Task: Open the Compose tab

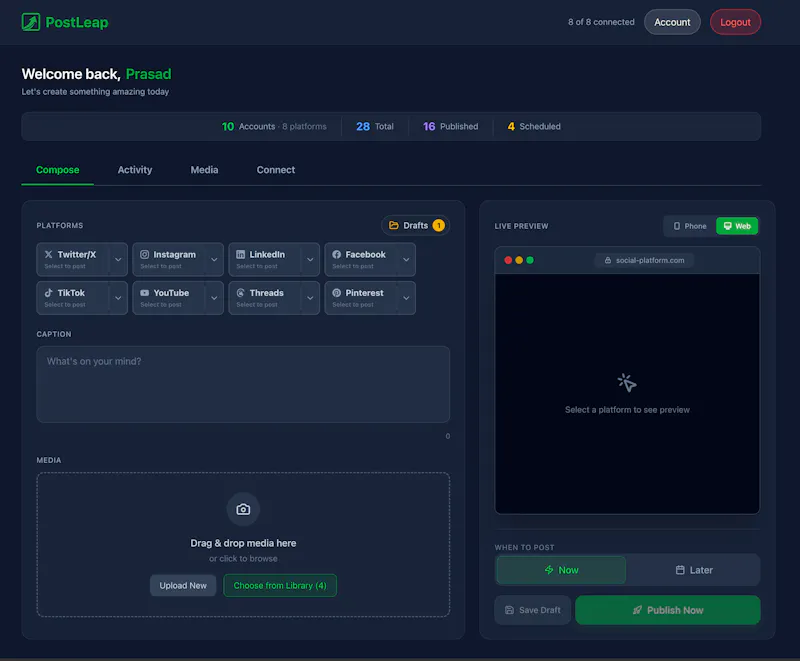Action: click(58, 170)
